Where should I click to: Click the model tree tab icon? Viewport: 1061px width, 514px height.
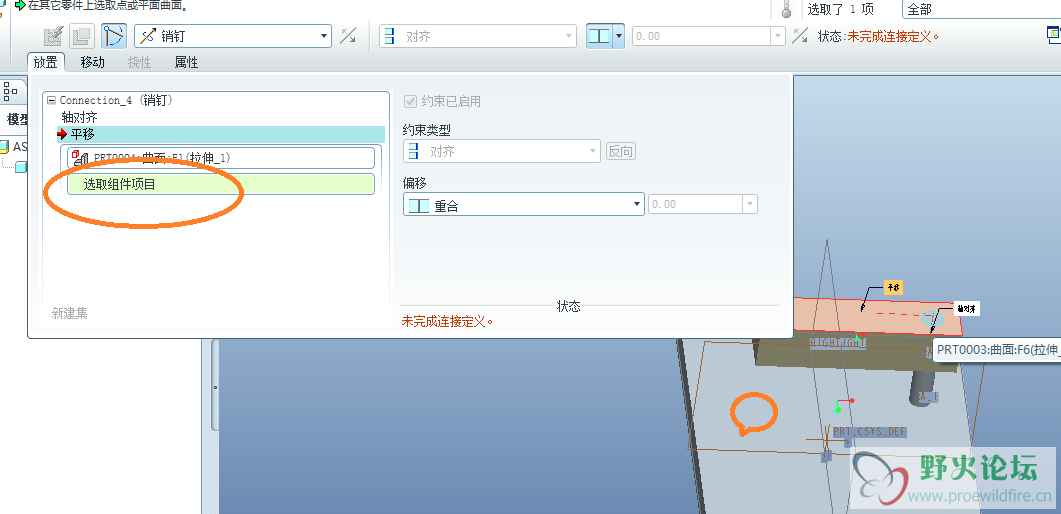(x=10, y=89)
